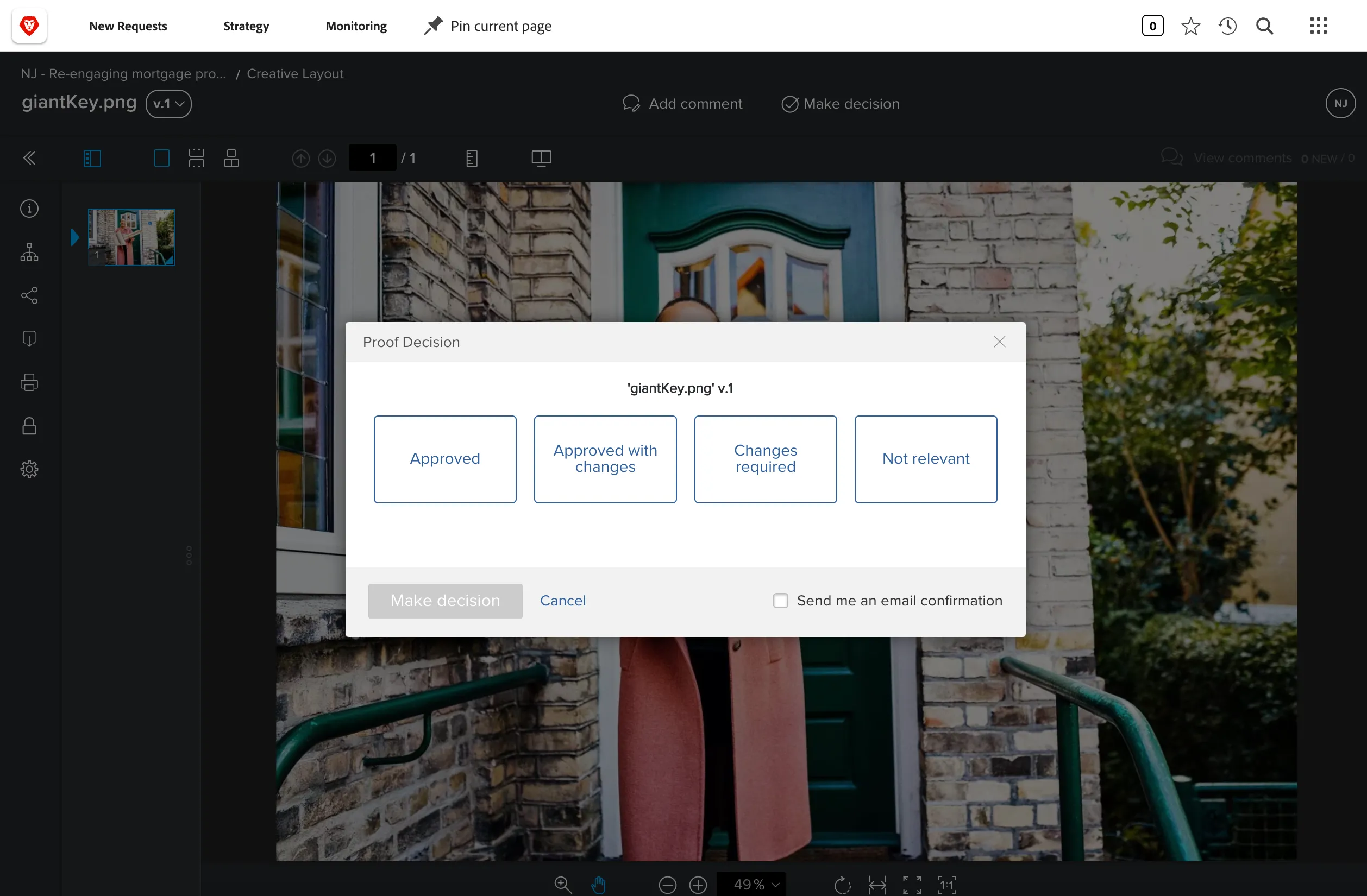Switch to single page view

162,158
